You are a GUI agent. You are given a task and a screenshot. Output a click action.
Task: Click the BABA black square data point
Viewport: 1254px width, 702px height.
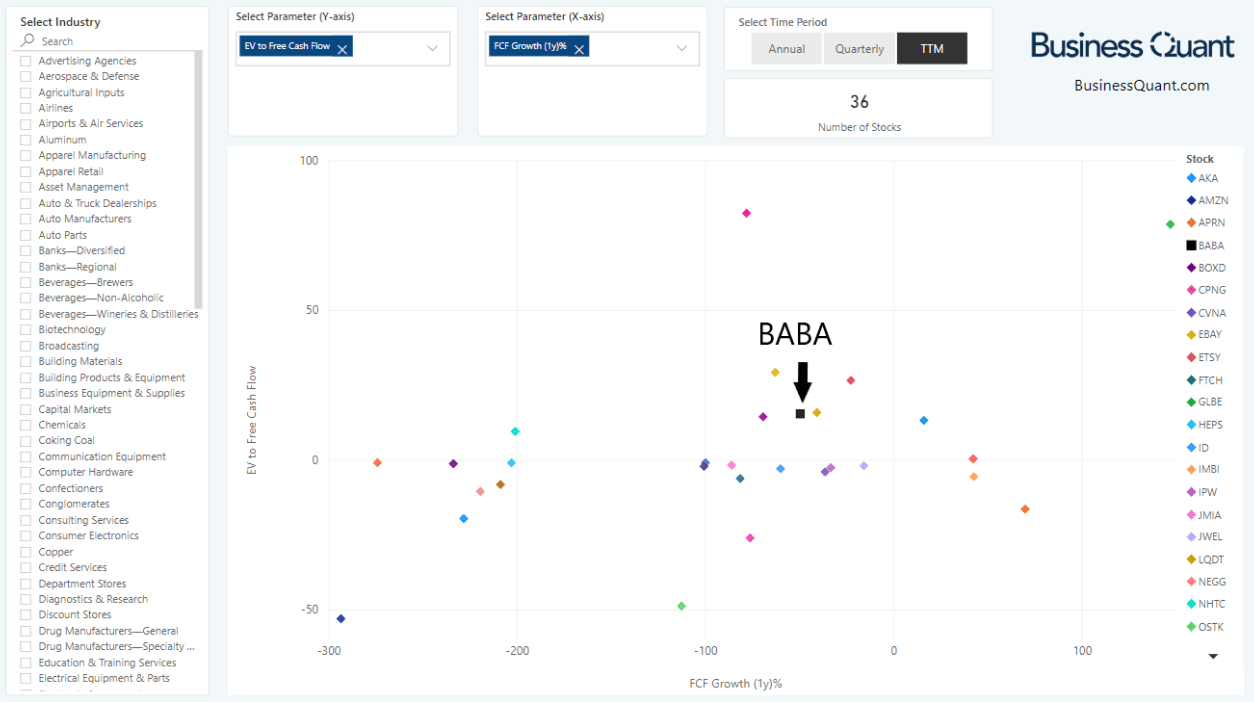[x=800, y=414]
